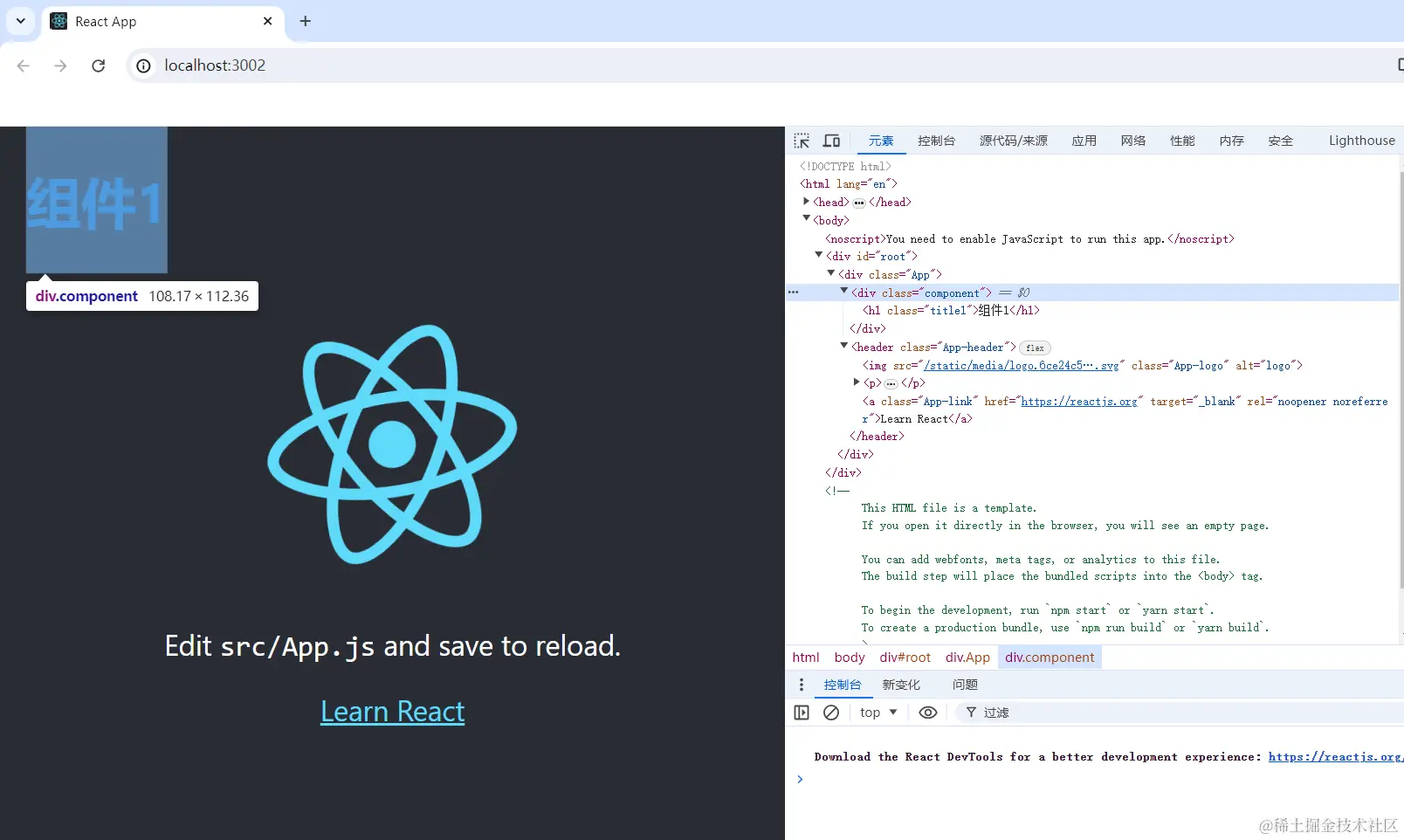Viewport: 1404px width, 840px height.
Task: Toggle the console sidebar panel icon
Action: point(802,713)
